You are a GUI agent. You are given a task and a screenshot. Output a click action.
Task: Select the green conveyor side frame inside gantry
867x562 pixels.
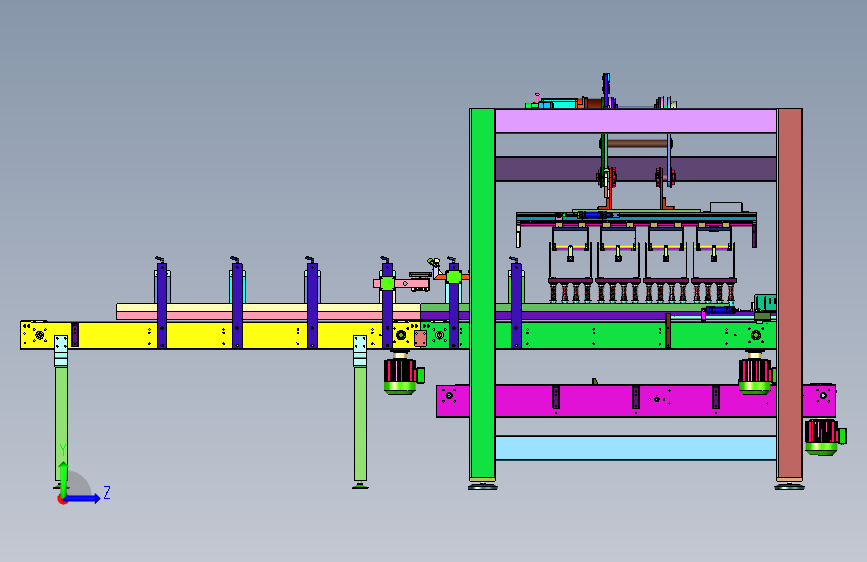point(597,335)
